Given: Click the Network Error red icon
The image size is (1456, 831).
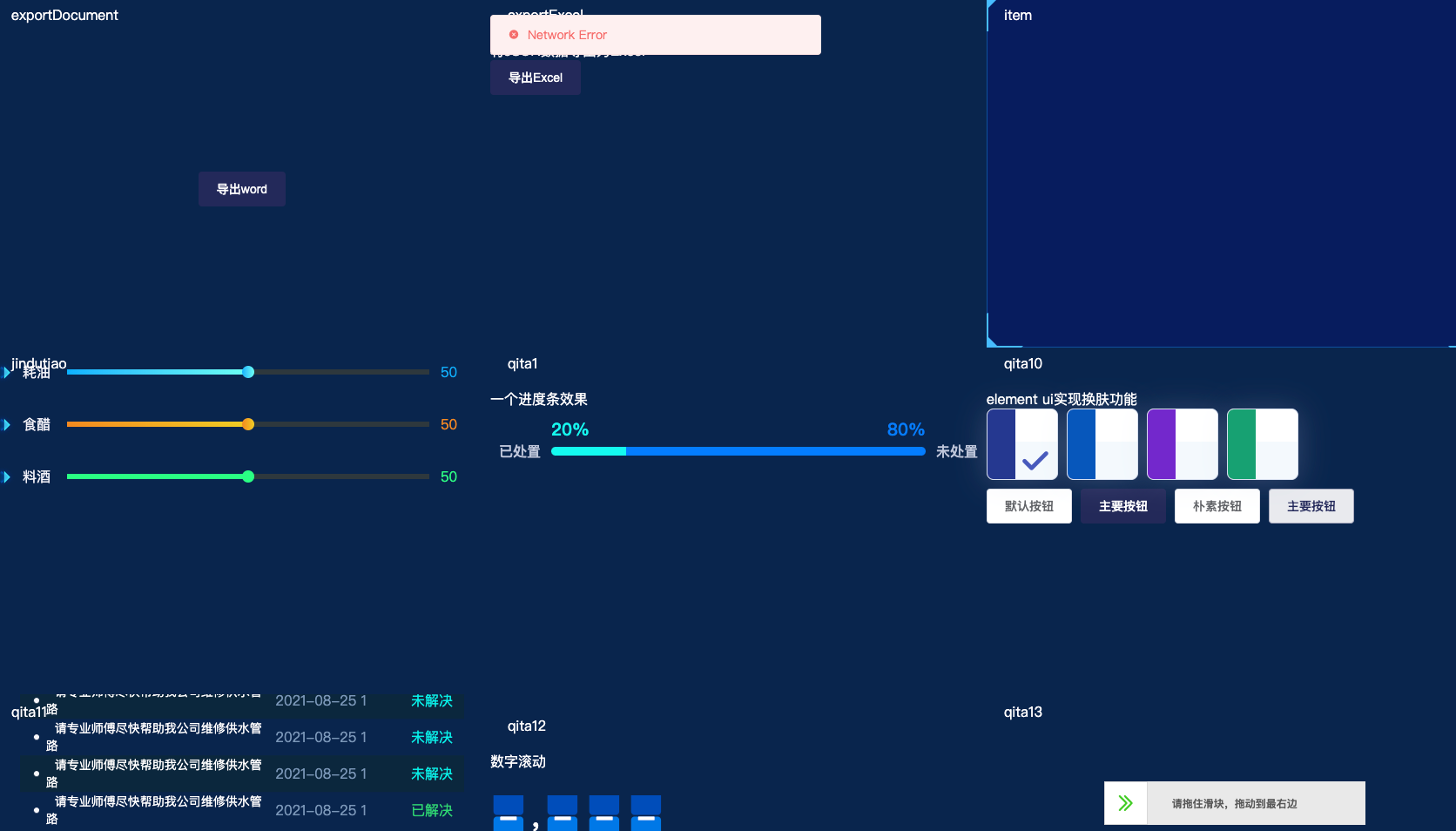Looking at the screenshot, I should pos(514,35).
